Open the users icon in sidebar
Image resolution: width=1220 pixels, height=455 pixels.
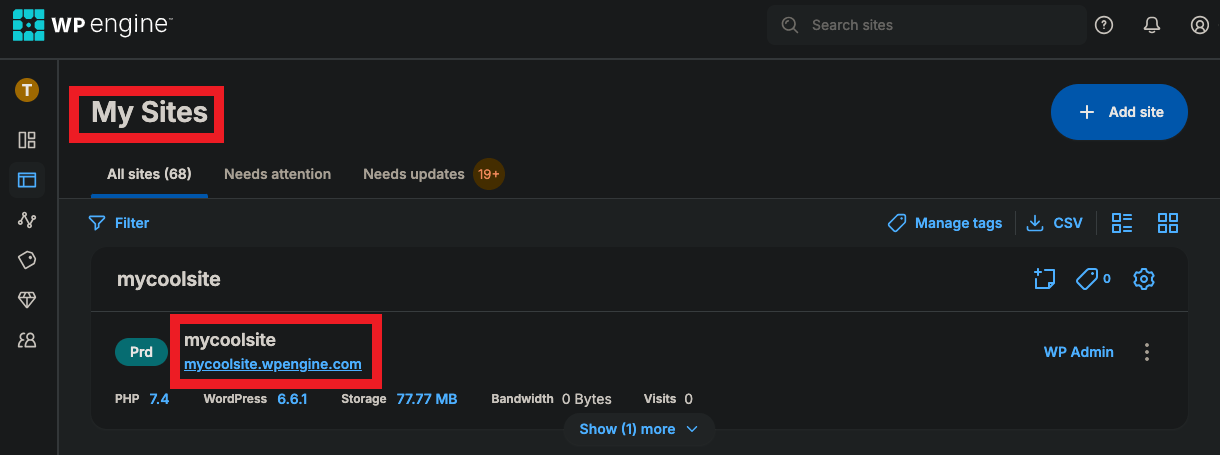27,340
